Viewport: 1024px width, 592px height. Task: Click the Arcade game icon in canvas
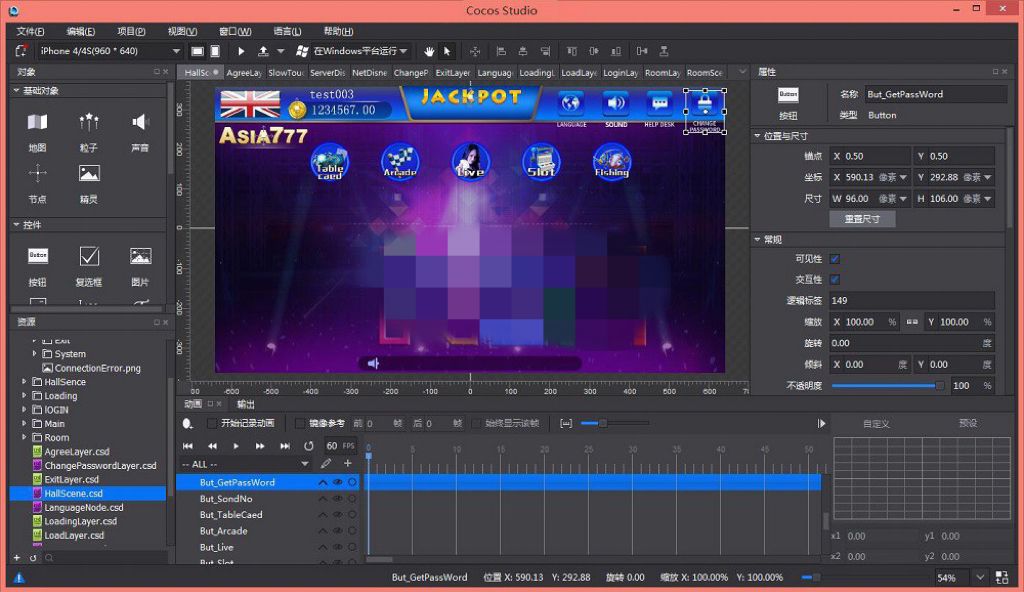[400, 161]
